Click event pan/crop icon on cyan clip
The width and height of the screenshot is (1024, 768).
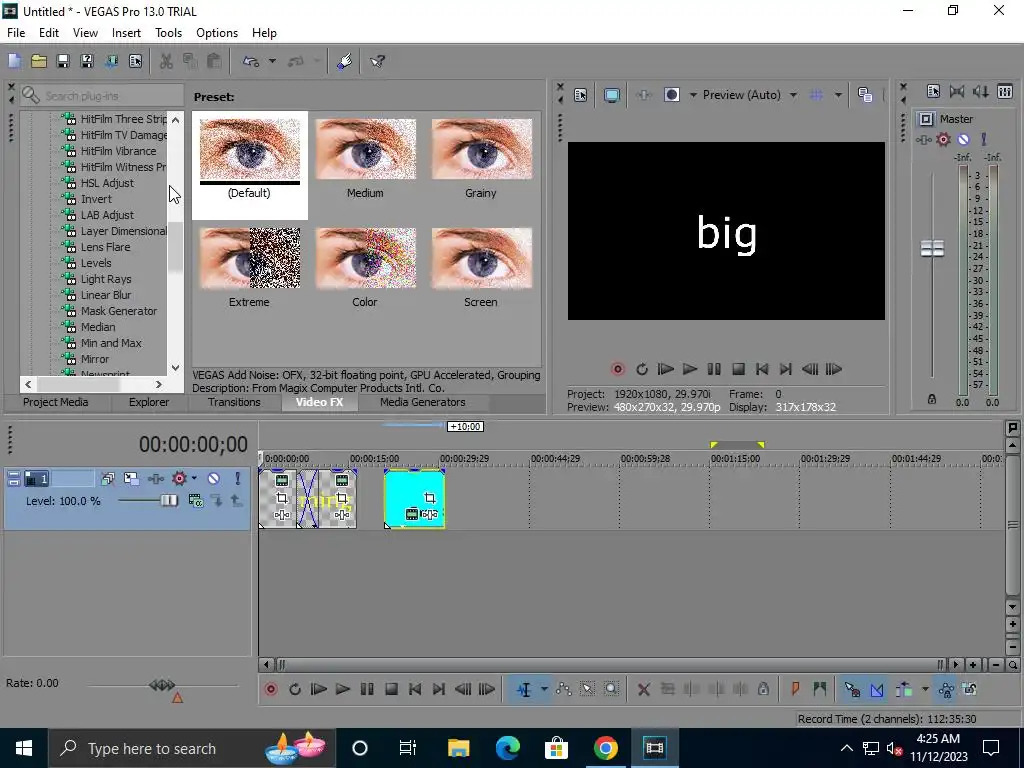point(430,498)
